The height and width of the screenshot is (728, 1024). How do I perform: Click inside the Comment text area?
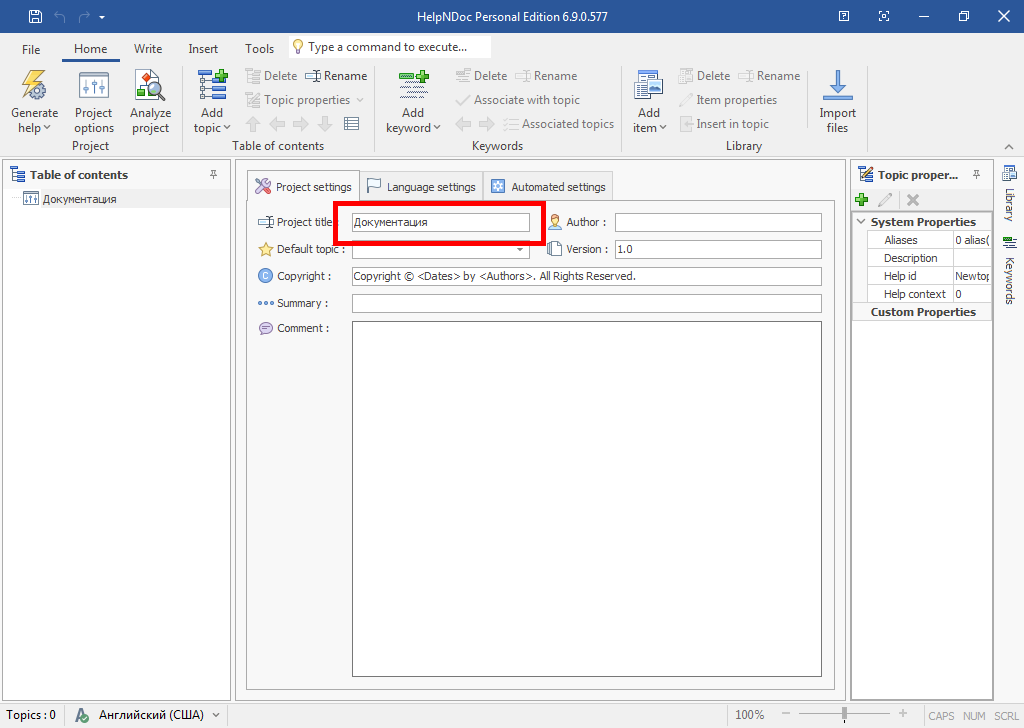pos(586,499)
